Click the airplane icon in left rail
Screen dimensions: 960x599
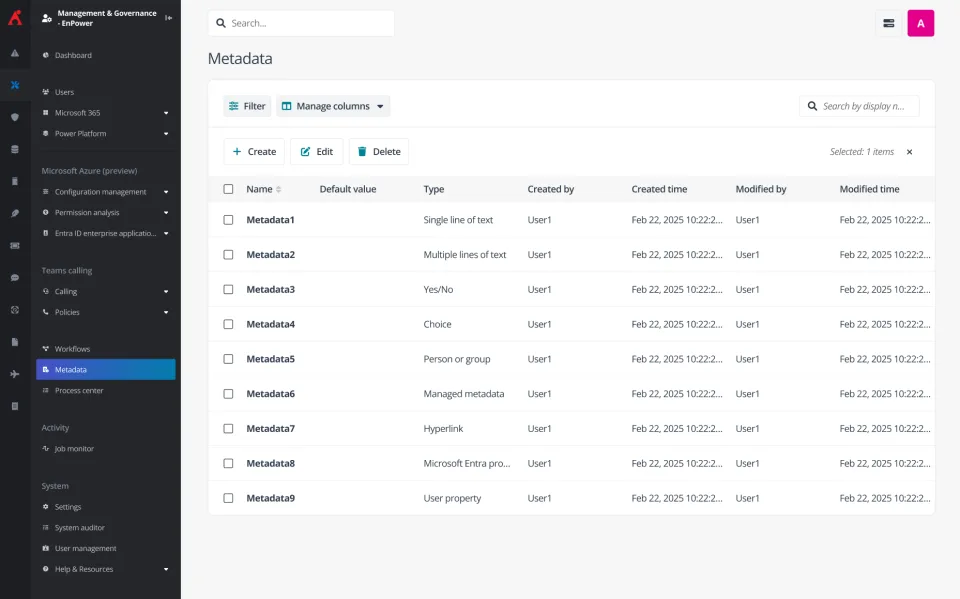pyautogui.click(x=14, y=374)
